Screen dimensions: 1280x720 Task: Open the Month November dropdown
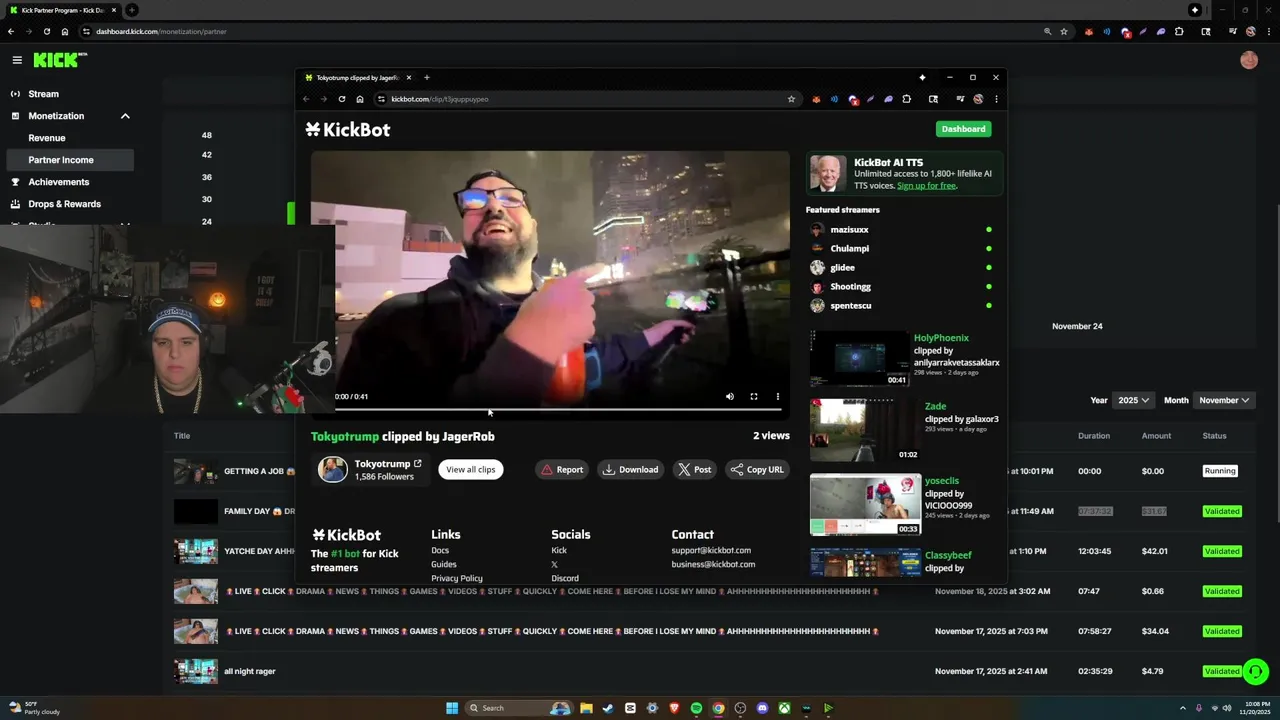coord(1225,400)
